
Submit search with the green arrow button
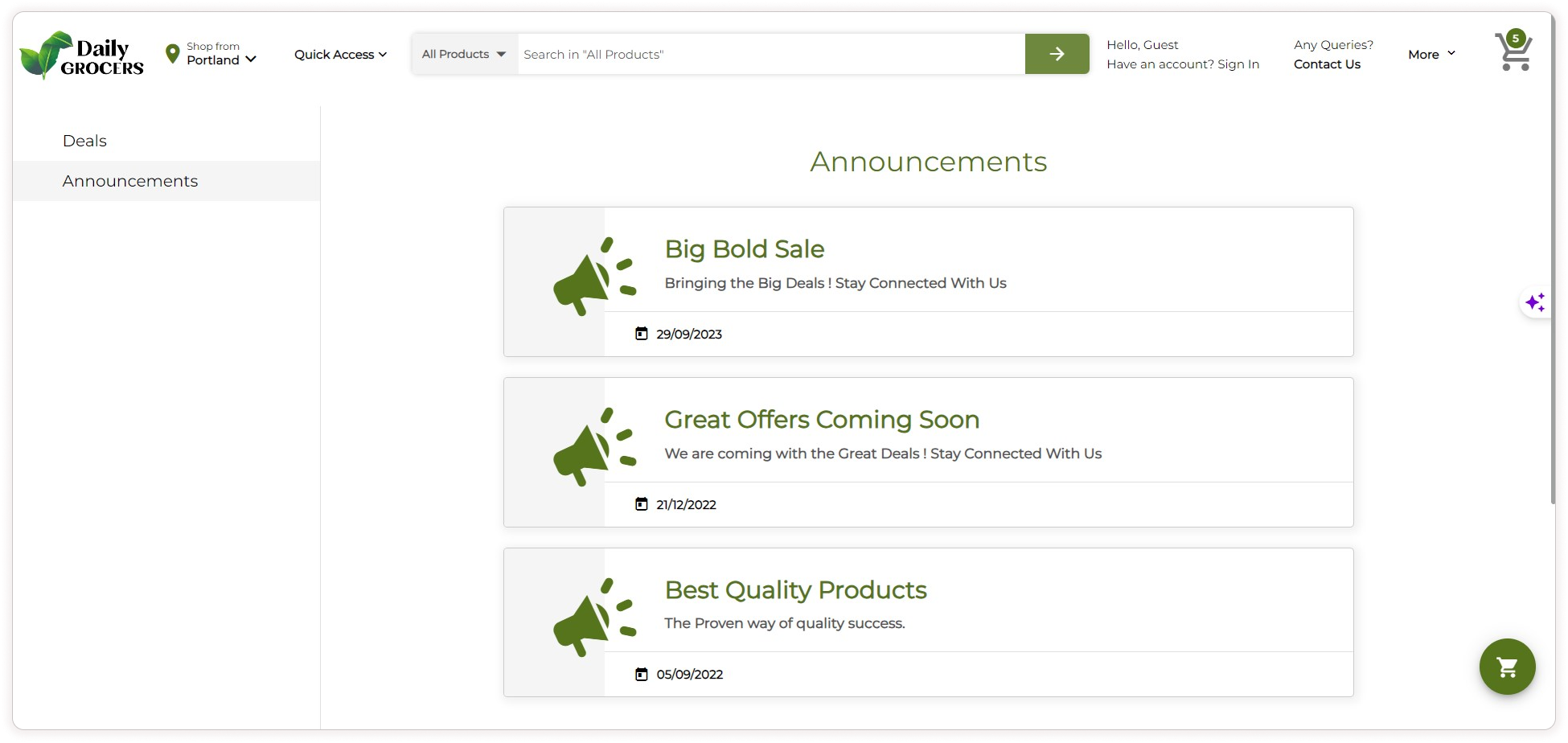coord(1057,54)
